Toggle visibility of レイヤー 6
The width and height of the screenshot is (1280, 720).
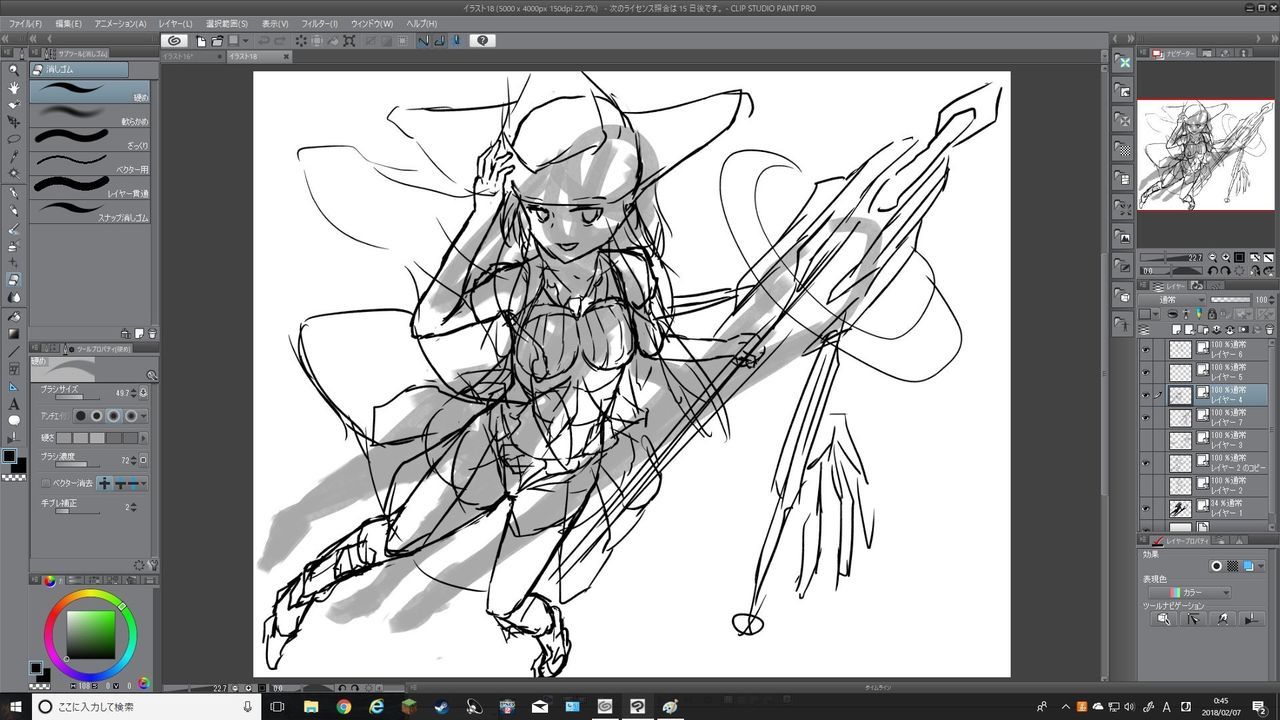tap(1146, 350)
